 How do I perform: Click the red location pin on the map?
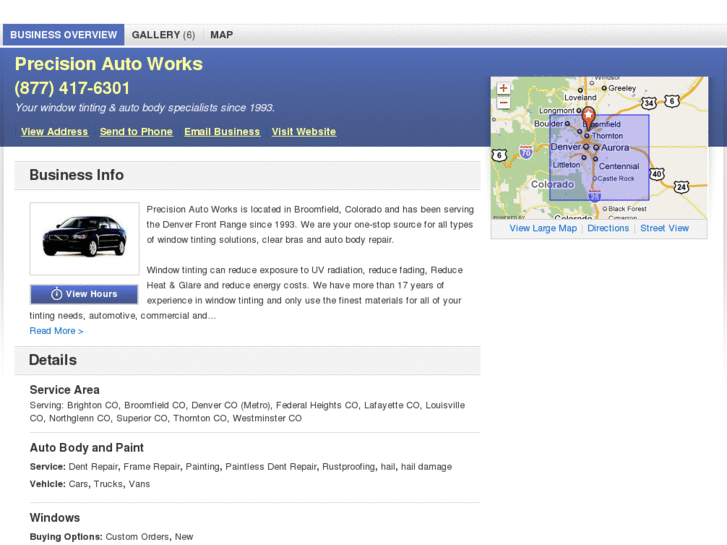point(588,117)
